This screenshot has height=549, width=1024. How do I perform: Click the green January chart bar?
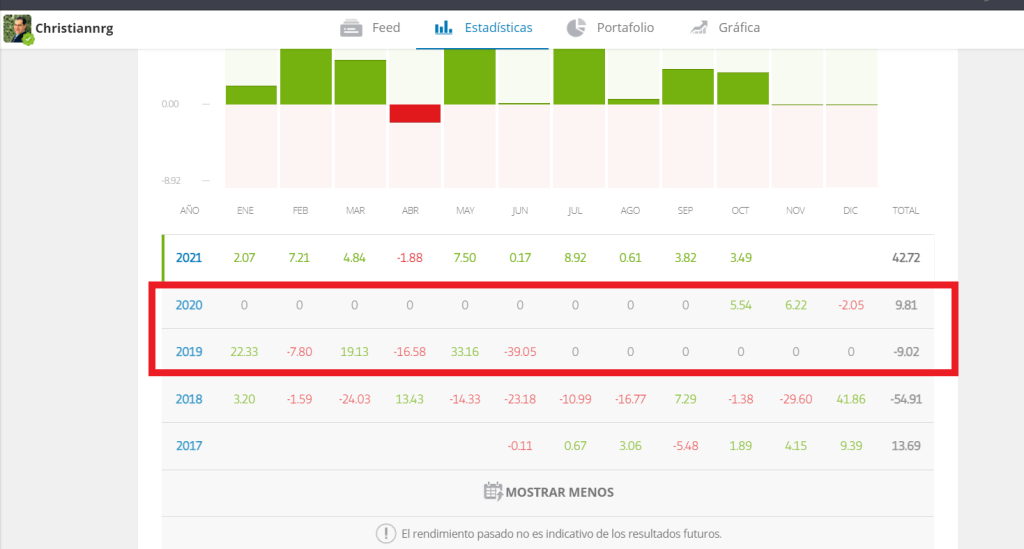tap(251, 95)
